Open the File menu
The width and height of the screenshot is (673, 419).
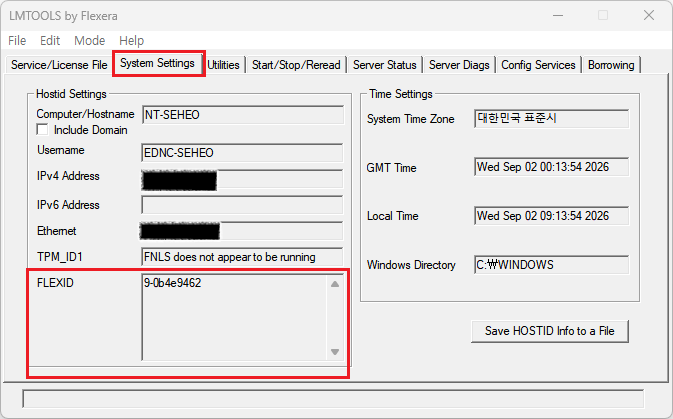(x=17, y=40)
